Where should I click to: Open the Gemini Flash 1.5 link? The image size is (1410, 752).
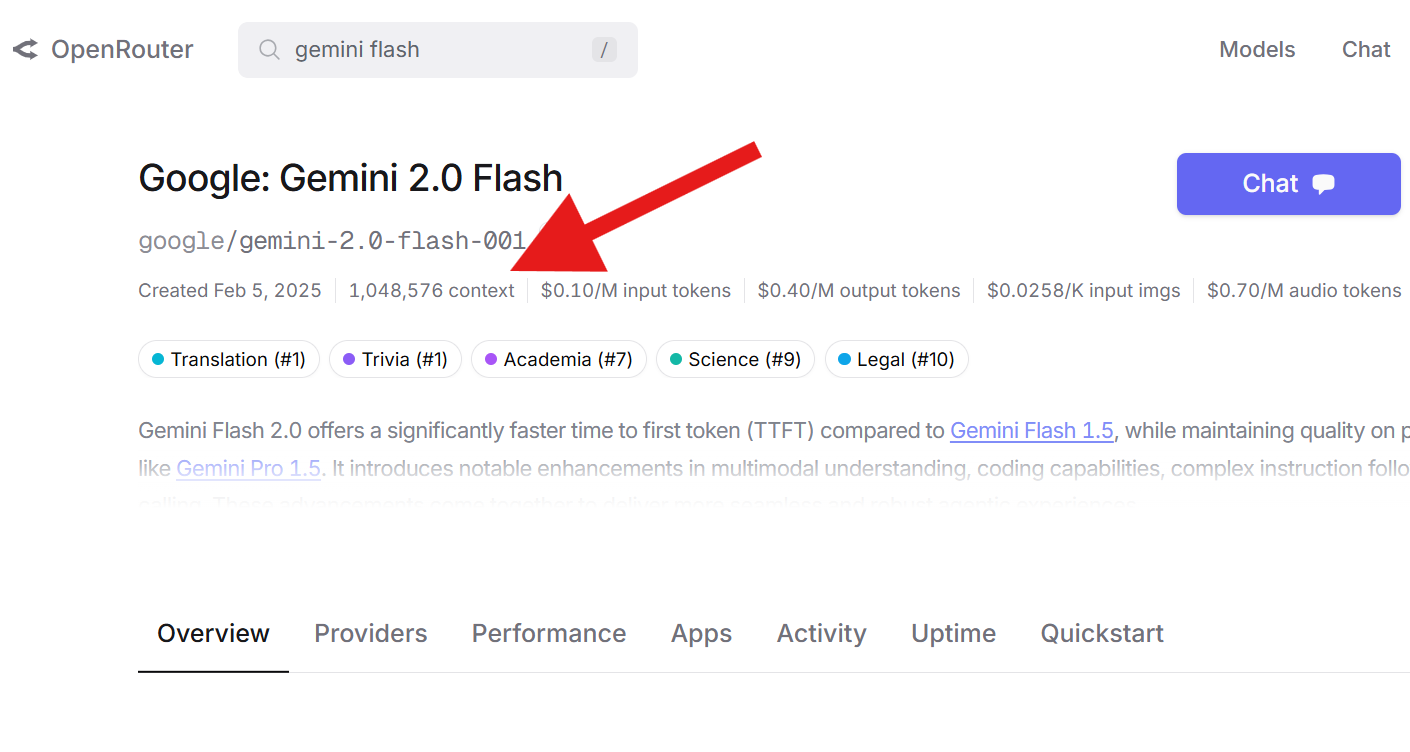click(x=1031, y=430)
